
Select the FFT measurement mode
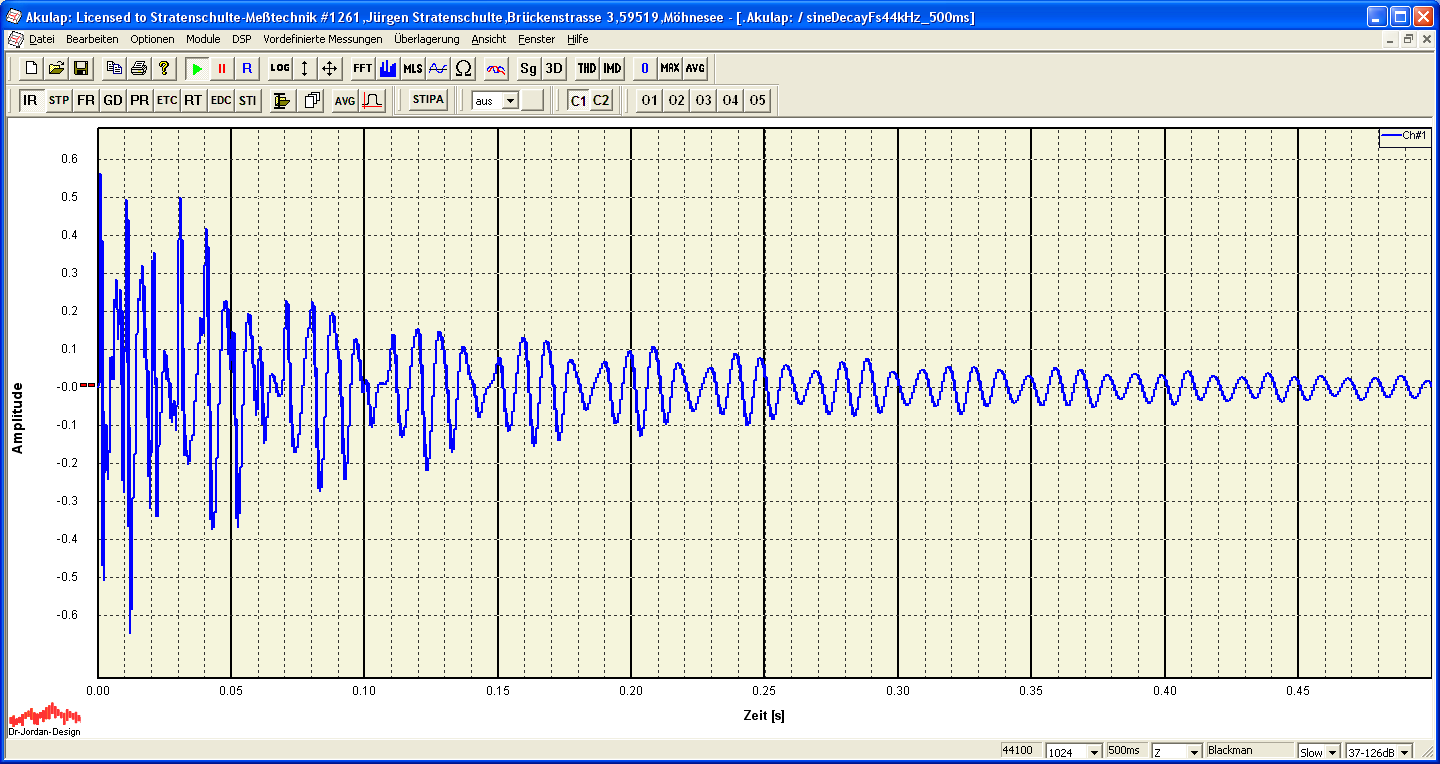[x=362, y=69]
